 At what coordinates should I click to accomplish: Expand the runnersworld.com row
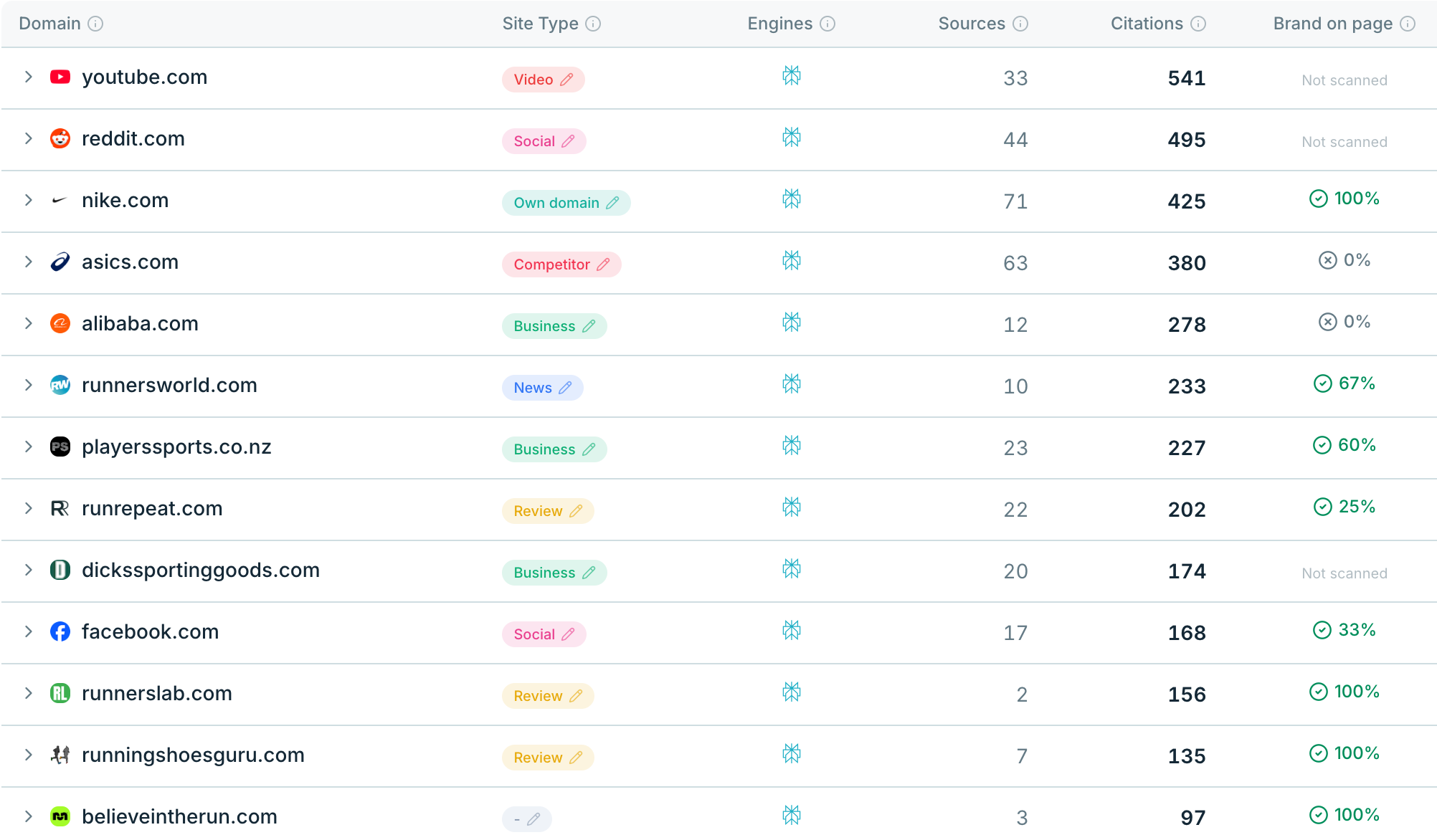coord(29,385)
